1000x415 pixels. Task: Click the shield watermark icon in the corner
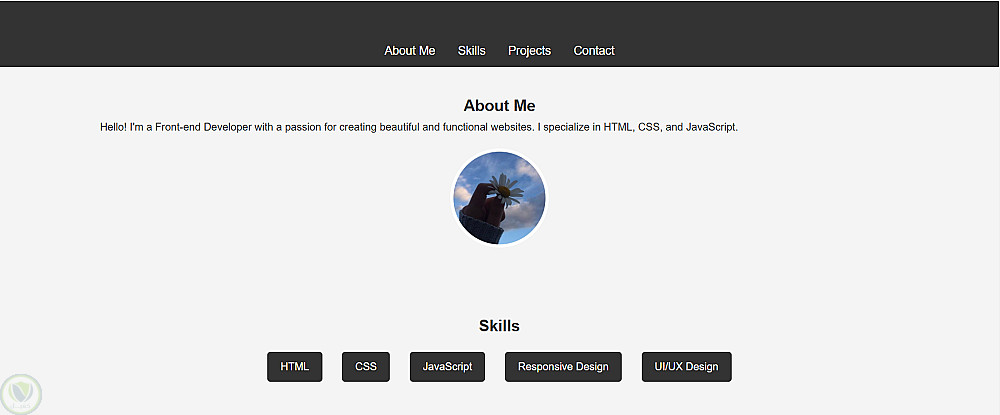(x=20, y=392)
